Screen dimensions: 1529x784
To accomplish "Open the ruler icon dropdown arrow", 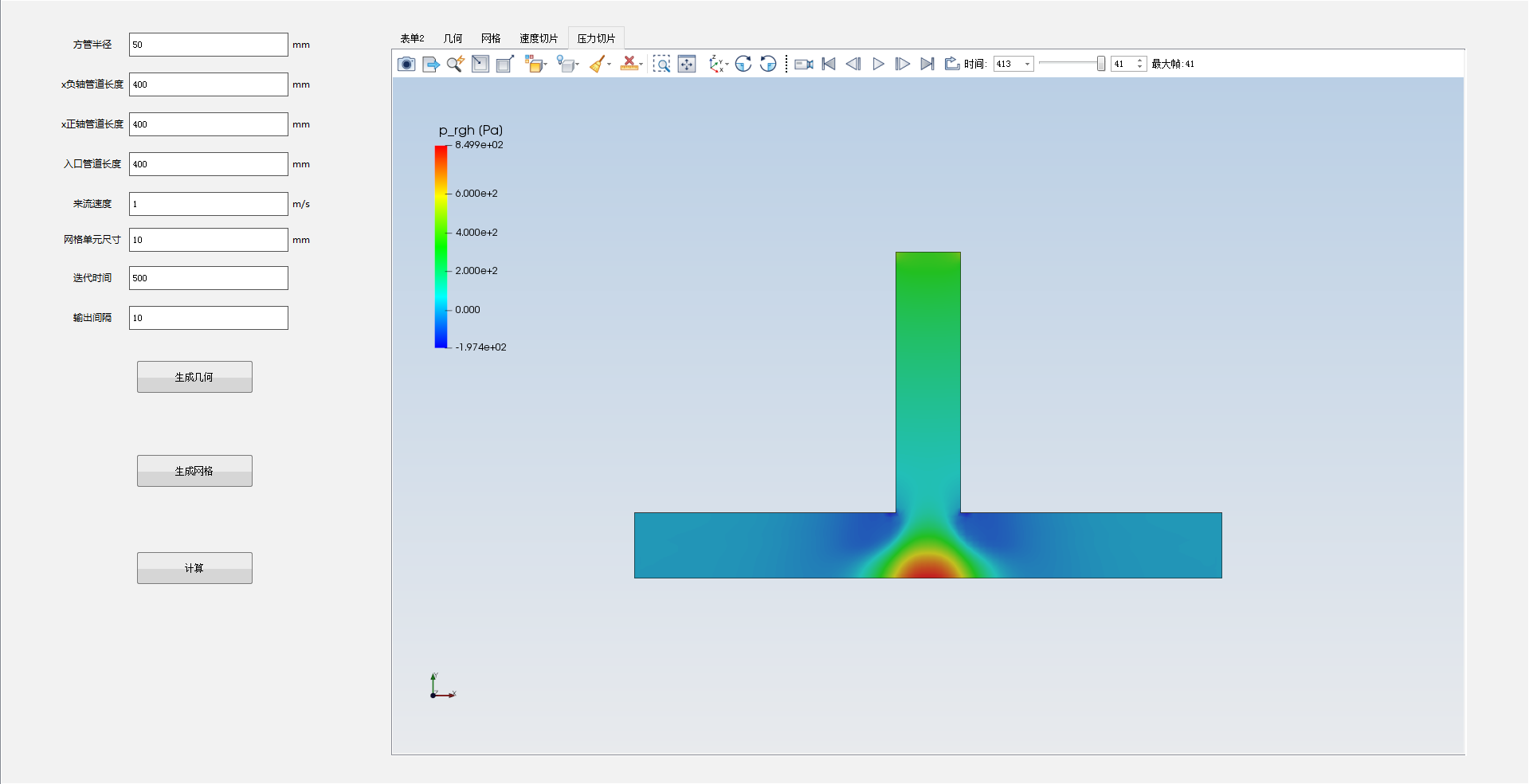I will click(x=641, y=64).
